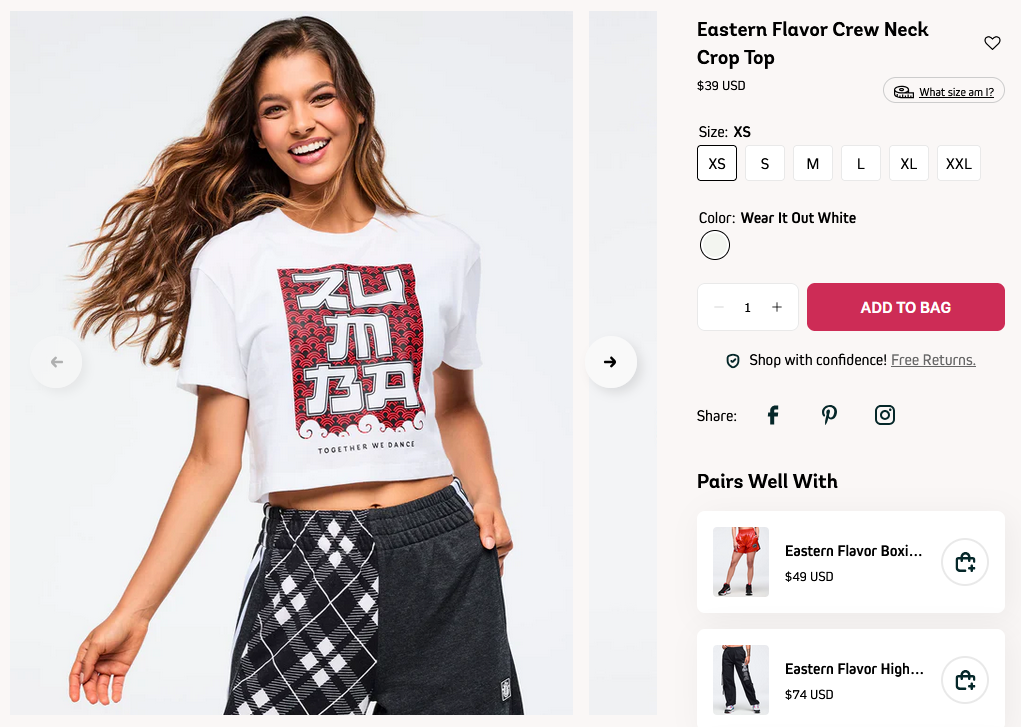Viewport: 1021px width, 727px height.
Task: Click ADD TO BAG button
Action: coord(906,307)
